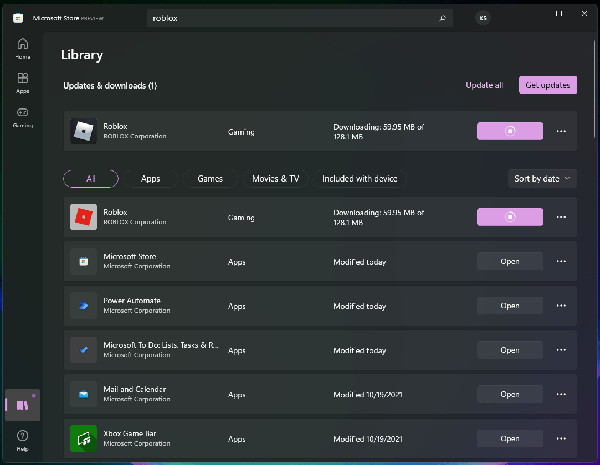Select the Games filter tab
Image resolution: width=600 pixels, height=465 pixels.
coord(210,179)
